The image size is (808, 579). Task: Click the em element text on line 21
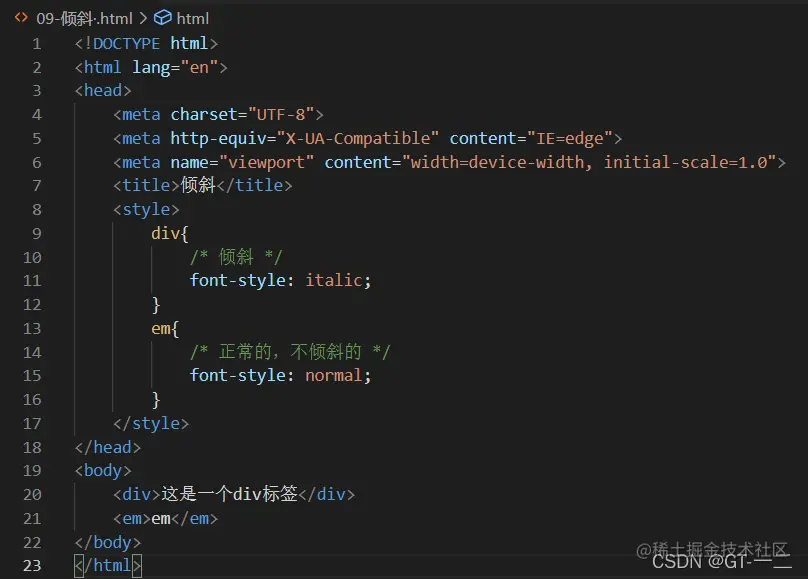pyautogui.click(x=161, y=519)
